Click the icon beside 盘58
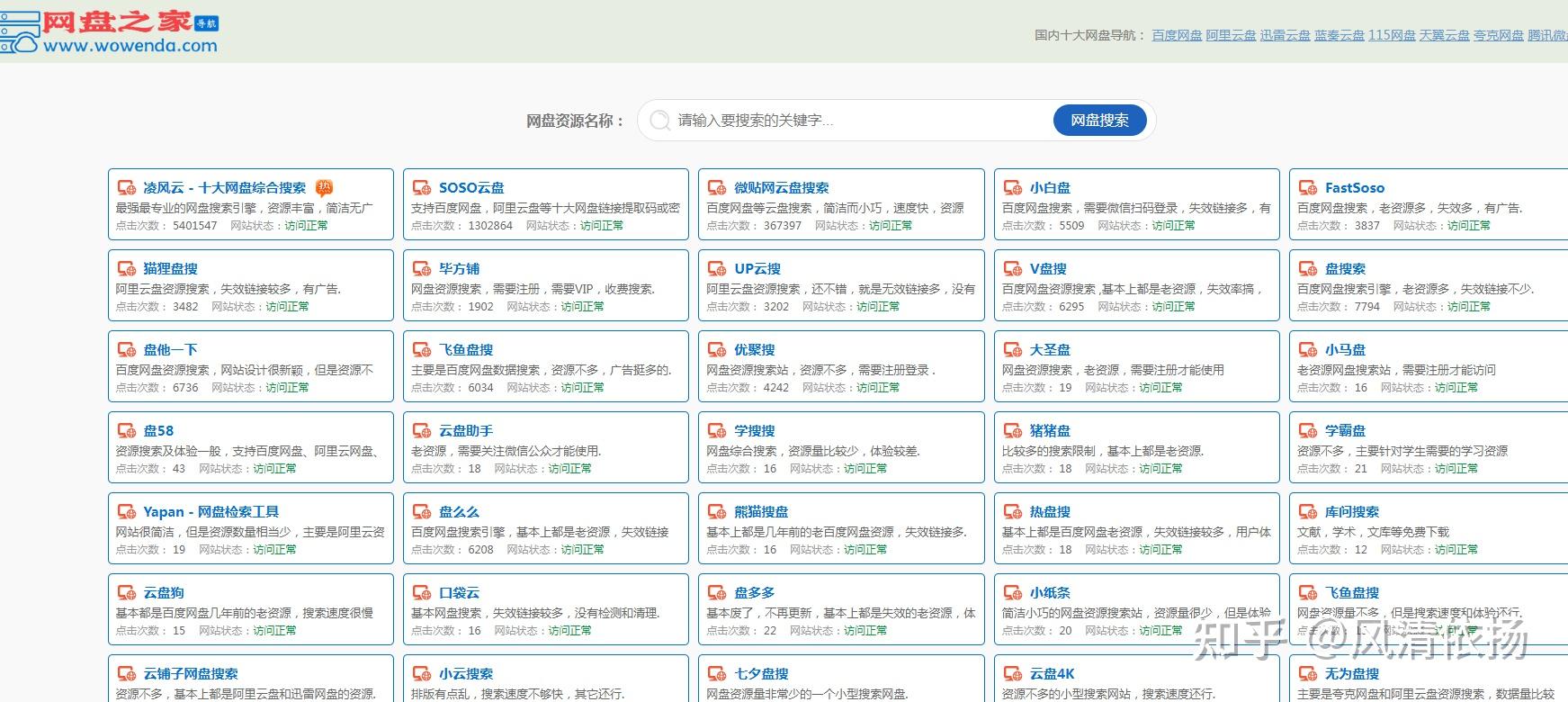Viewport: 1568px width, 702px height. pos(127,431)
